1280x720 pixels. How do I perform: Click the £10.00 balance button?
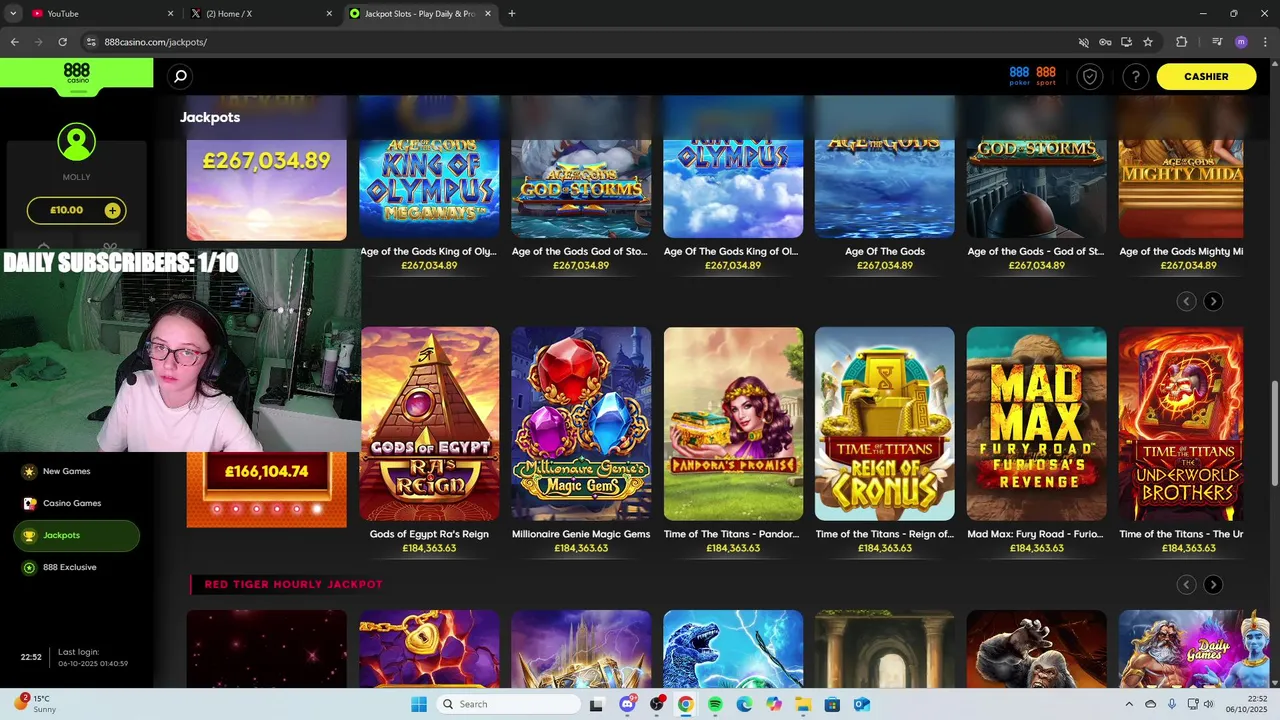click(x=76, y=210)
